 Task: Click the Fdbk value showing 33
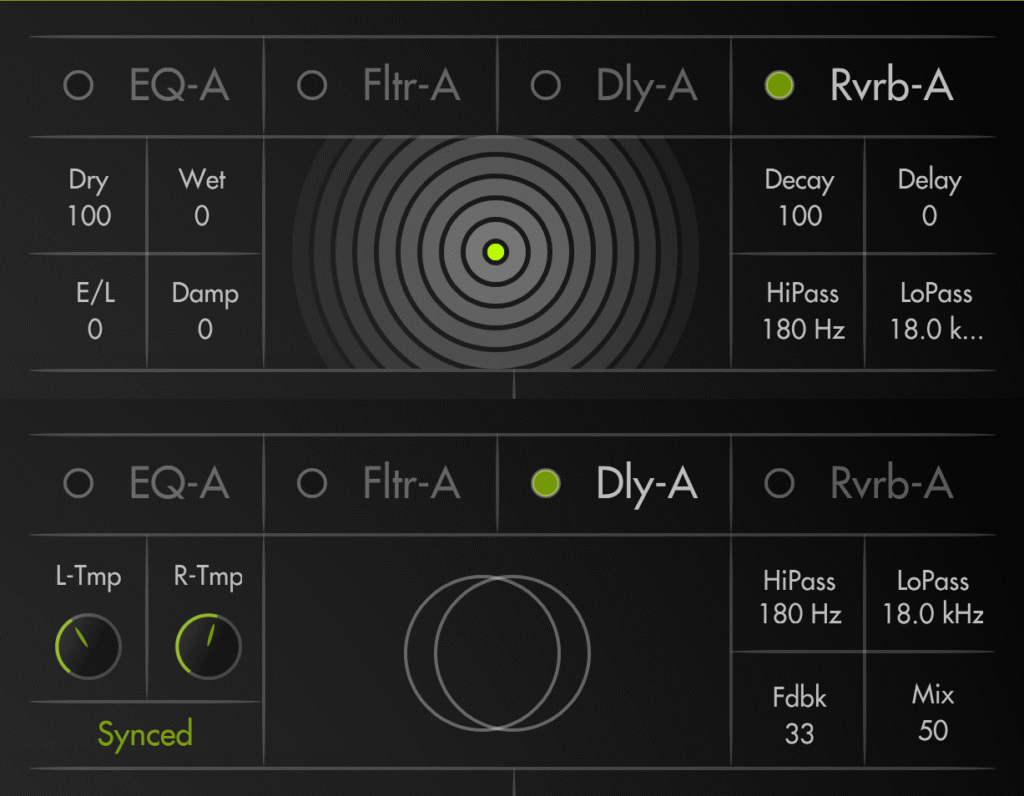coord(799,732)
